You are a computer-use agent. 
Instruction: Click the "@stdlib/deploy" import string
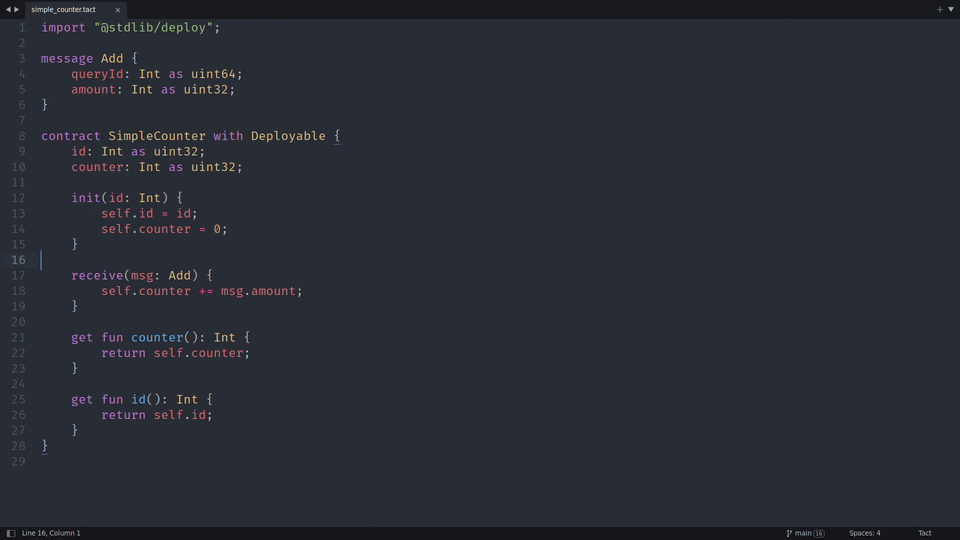coord(153,28)
